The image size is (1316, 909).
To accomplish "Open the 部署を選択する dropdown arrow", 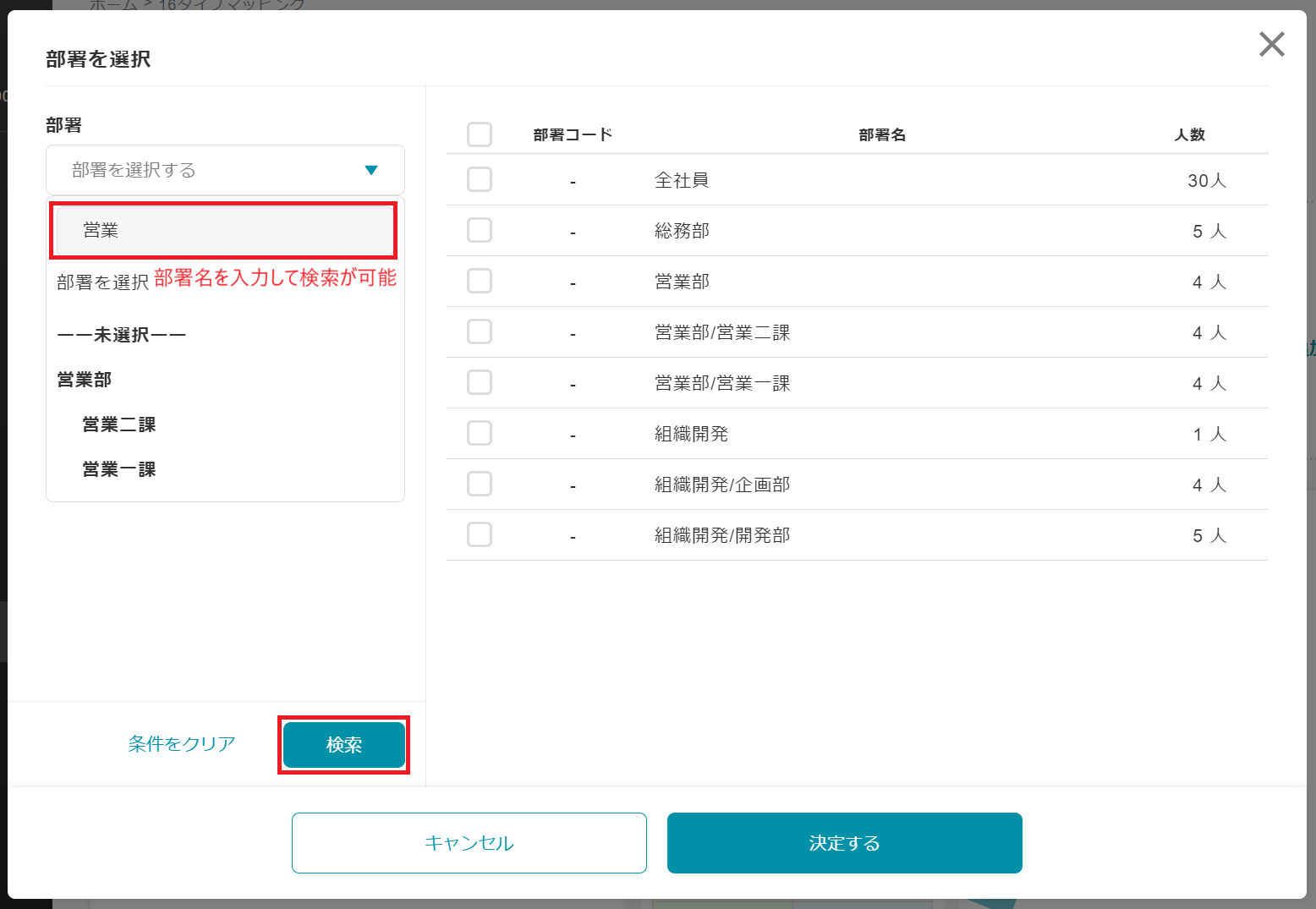I will (371, 169).
